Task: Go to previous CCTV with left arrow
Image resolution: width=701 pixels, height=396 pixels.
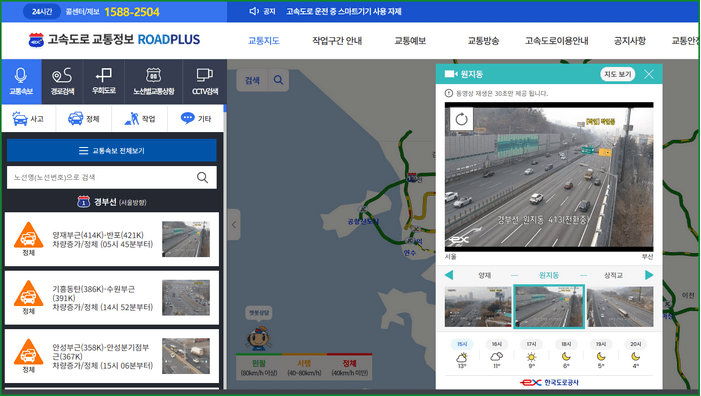Action: [449, 275]
